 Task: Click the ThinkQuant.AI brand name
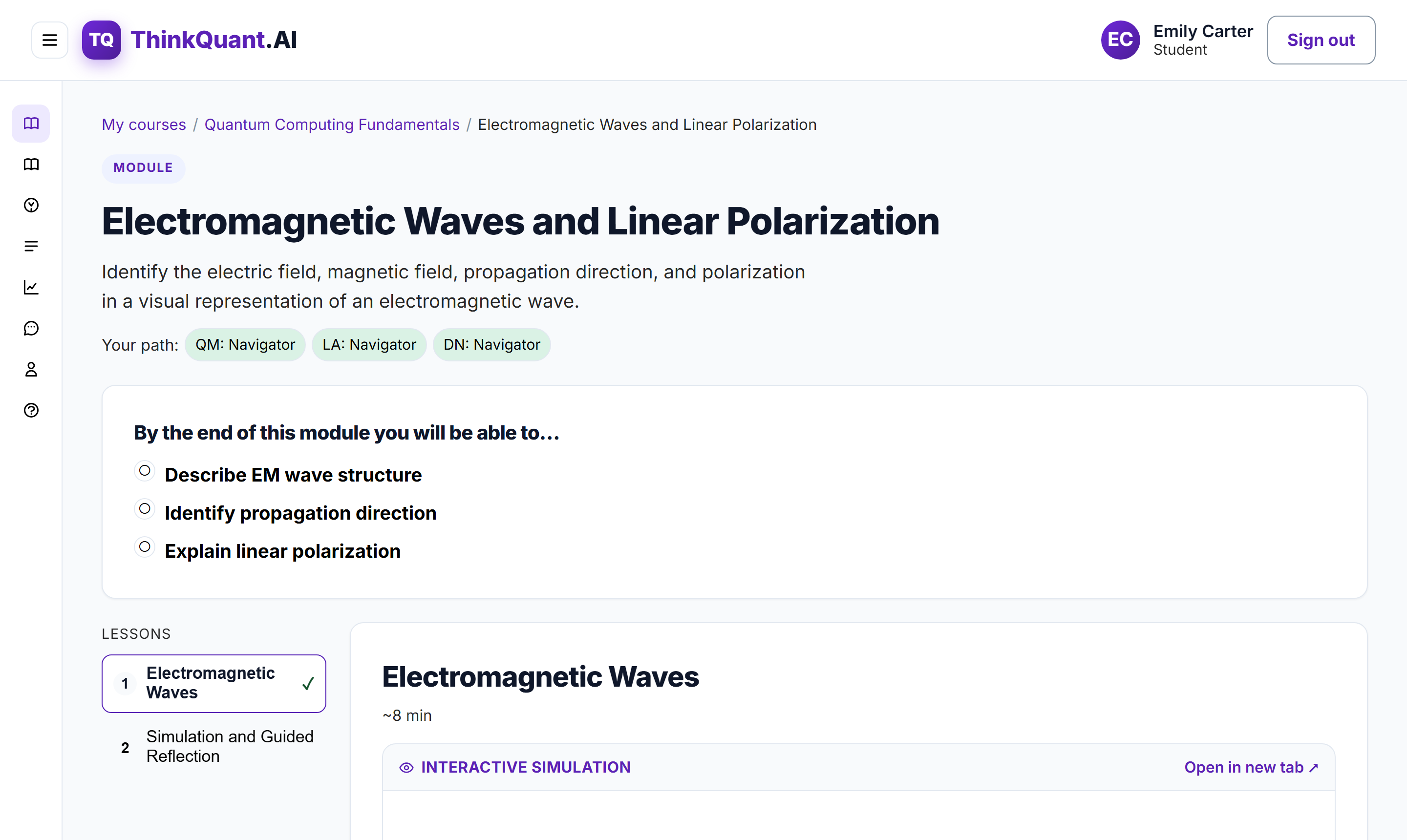coord(214,40)
